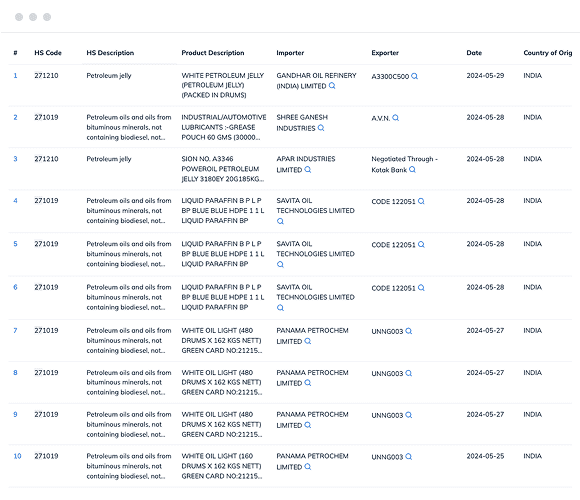
Task: Select INDIA country cell in row 1
Action: pos(533,75)
